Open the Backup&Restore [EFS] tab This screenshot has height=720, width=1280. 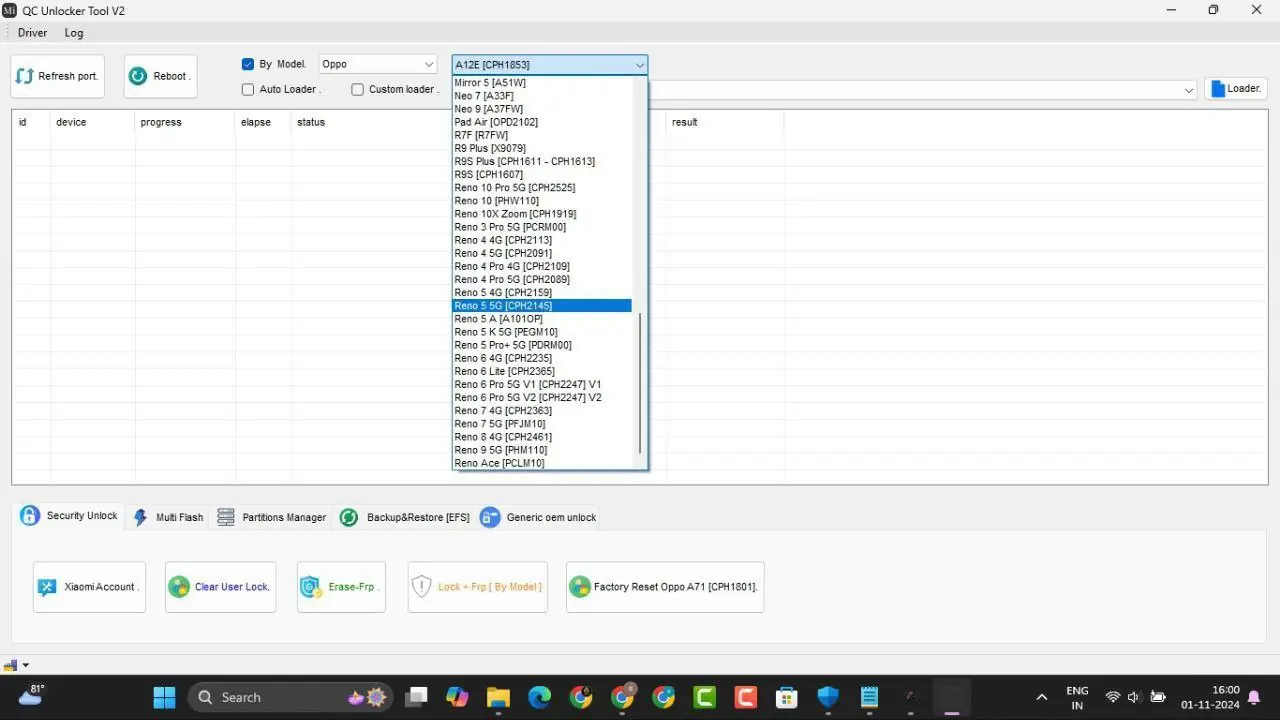tap(405, 517)
